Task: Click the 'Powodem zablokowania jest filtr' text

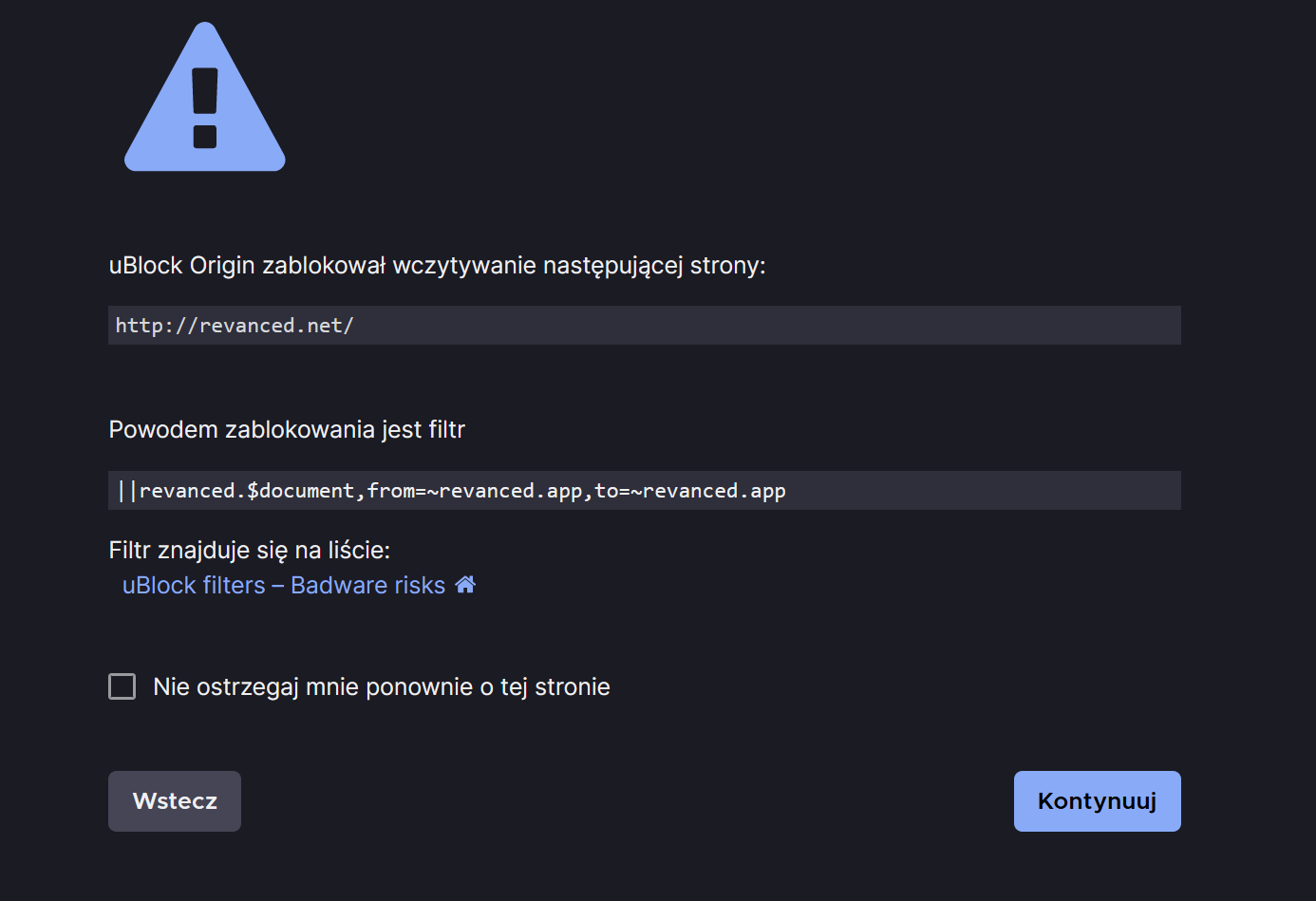Action: click(x=287, y=430)
